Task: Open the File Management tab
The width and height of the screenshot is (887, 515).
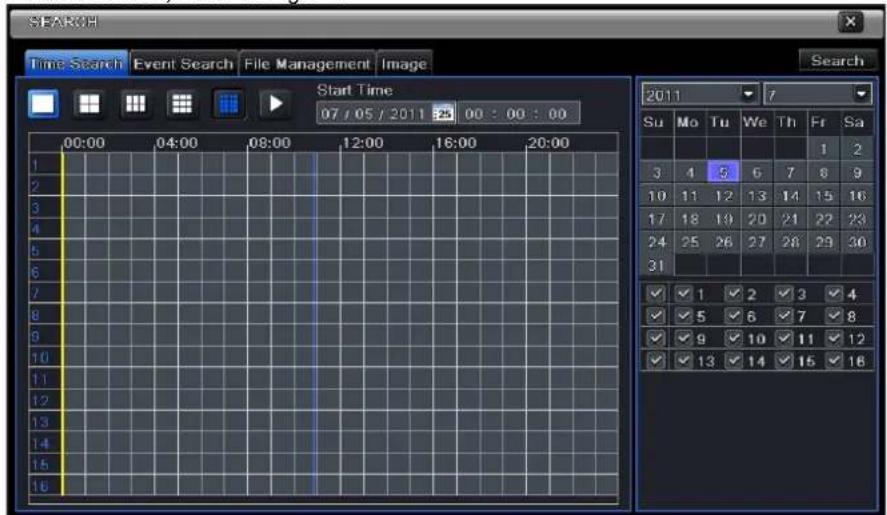Action: [307, 63]
